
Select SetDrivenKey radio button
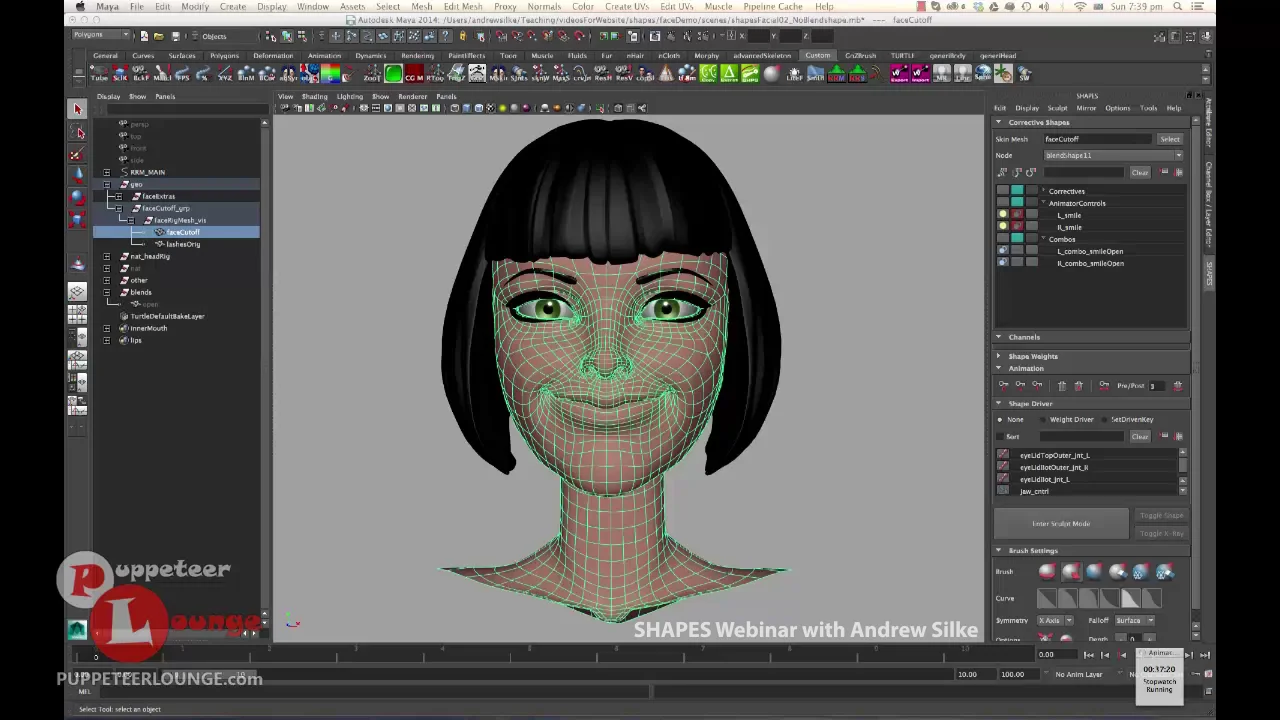point(1104,419)
